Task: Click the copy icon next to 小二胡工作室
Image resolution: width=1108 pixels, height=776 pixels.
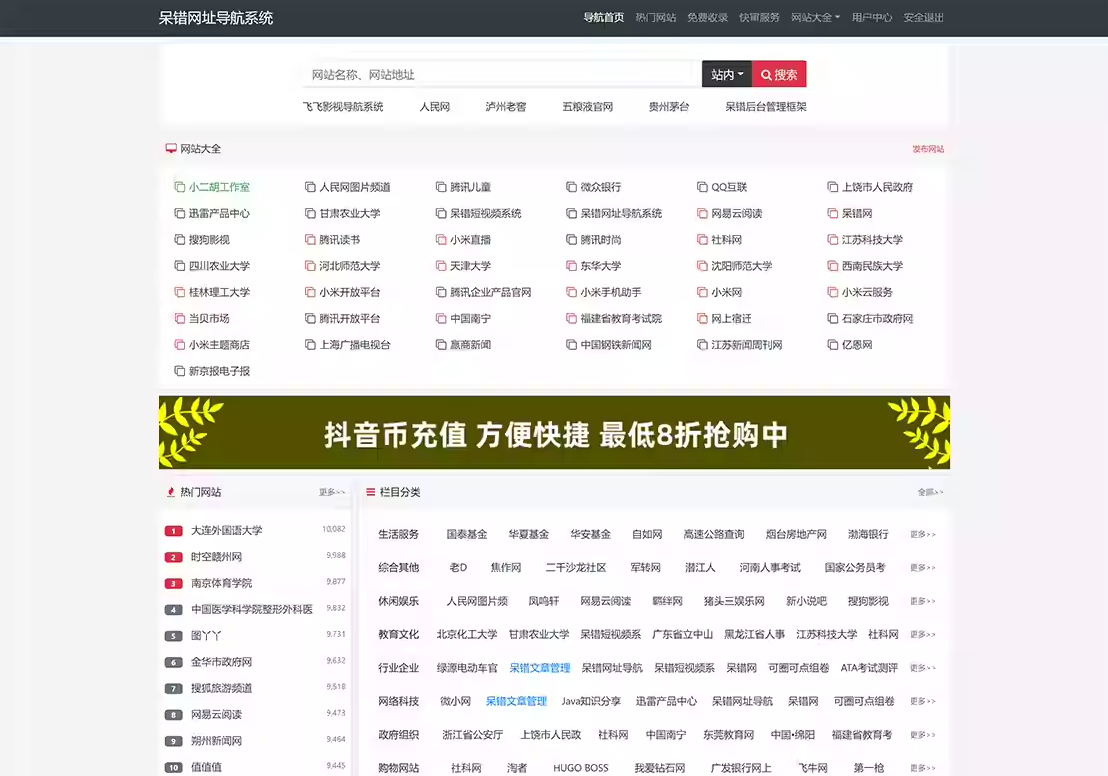Action: [180, 187]
